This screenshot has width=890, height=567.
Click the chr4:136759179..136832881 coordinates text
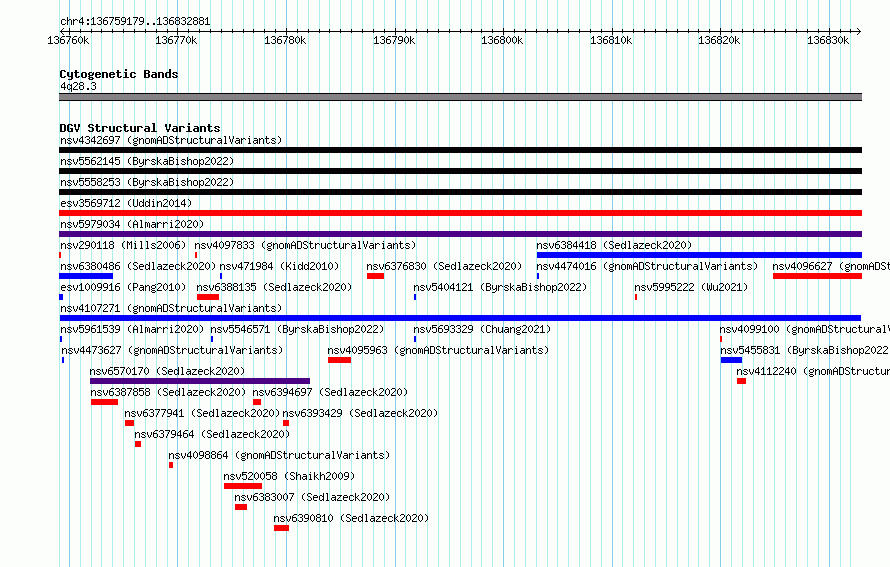[135, 22]
